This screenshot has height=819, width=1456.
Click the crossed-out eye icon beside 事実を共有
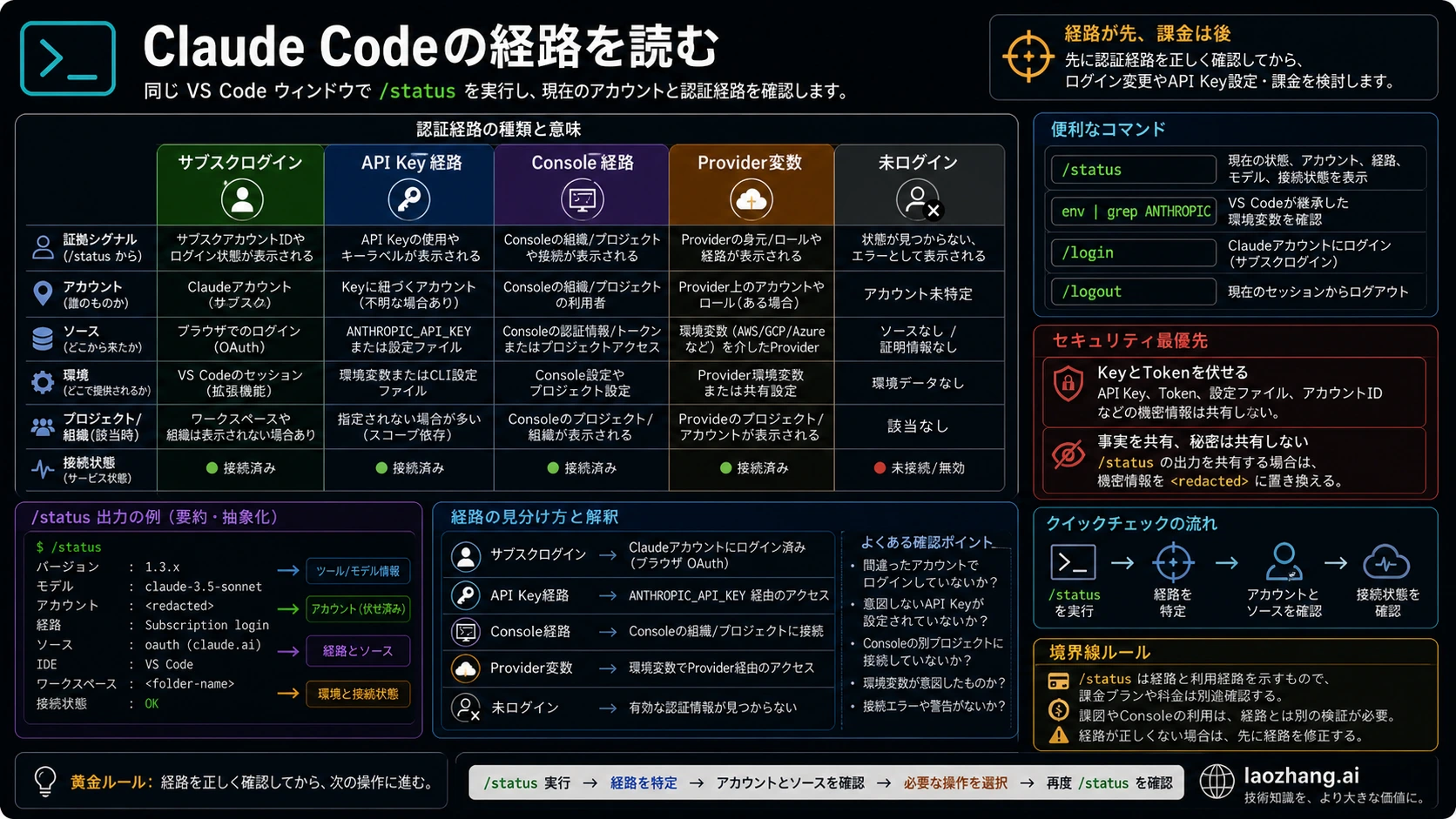[x=1068, y=453]
